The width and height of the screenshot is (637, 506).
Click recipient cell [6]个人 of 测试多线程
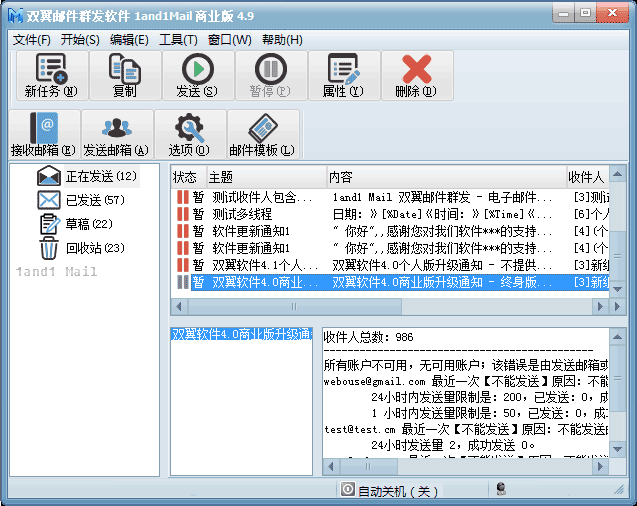(591, 214)
